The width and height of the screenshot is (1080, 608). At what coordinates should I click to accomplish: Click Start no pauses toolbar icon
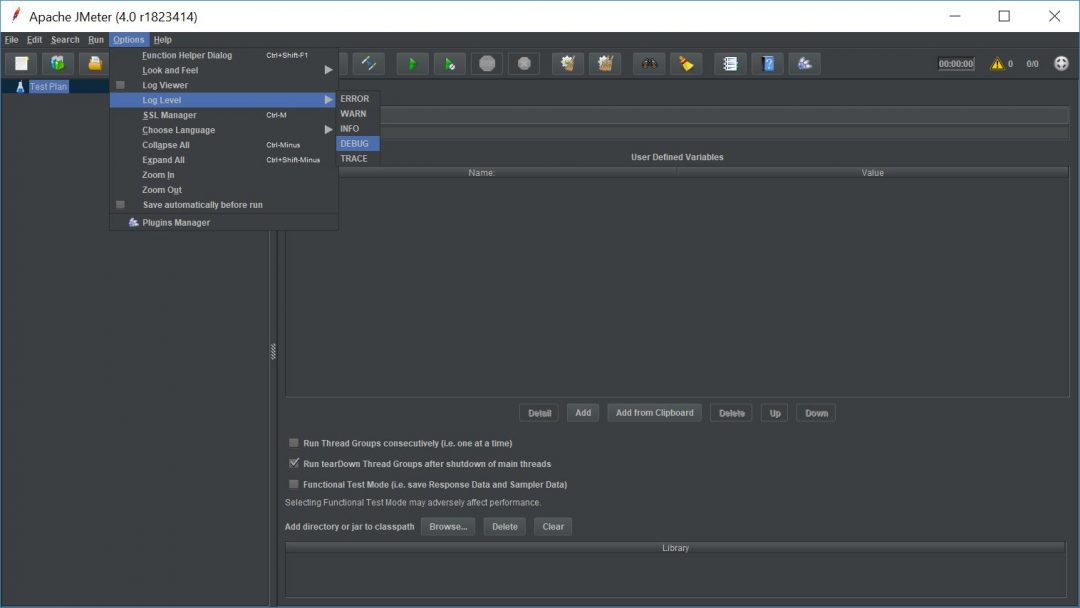[450, 64]
